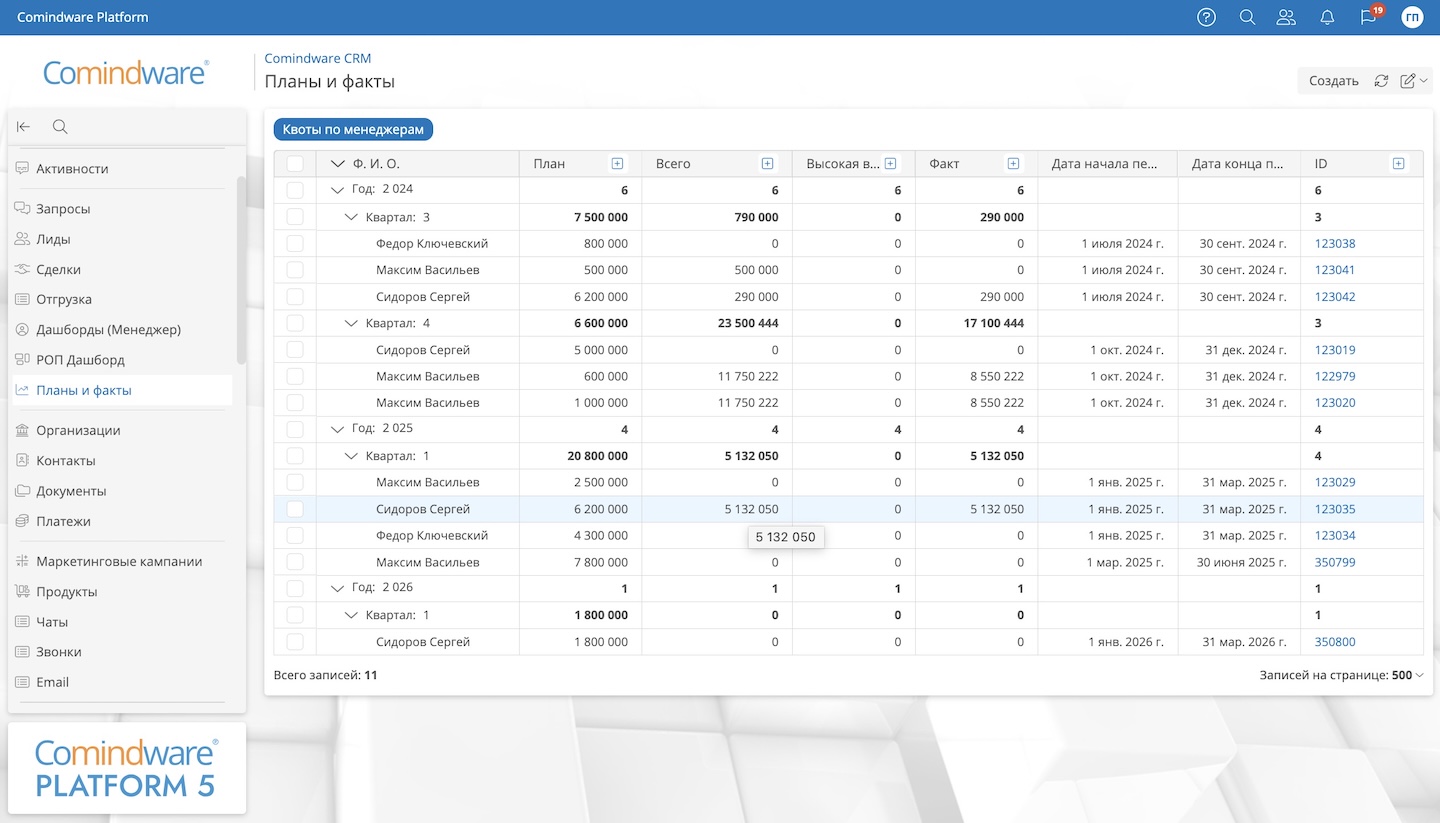Screen dimensions: 1440x823
Task: Open the notifications bell icon
Action: (x=1328, y=17)
